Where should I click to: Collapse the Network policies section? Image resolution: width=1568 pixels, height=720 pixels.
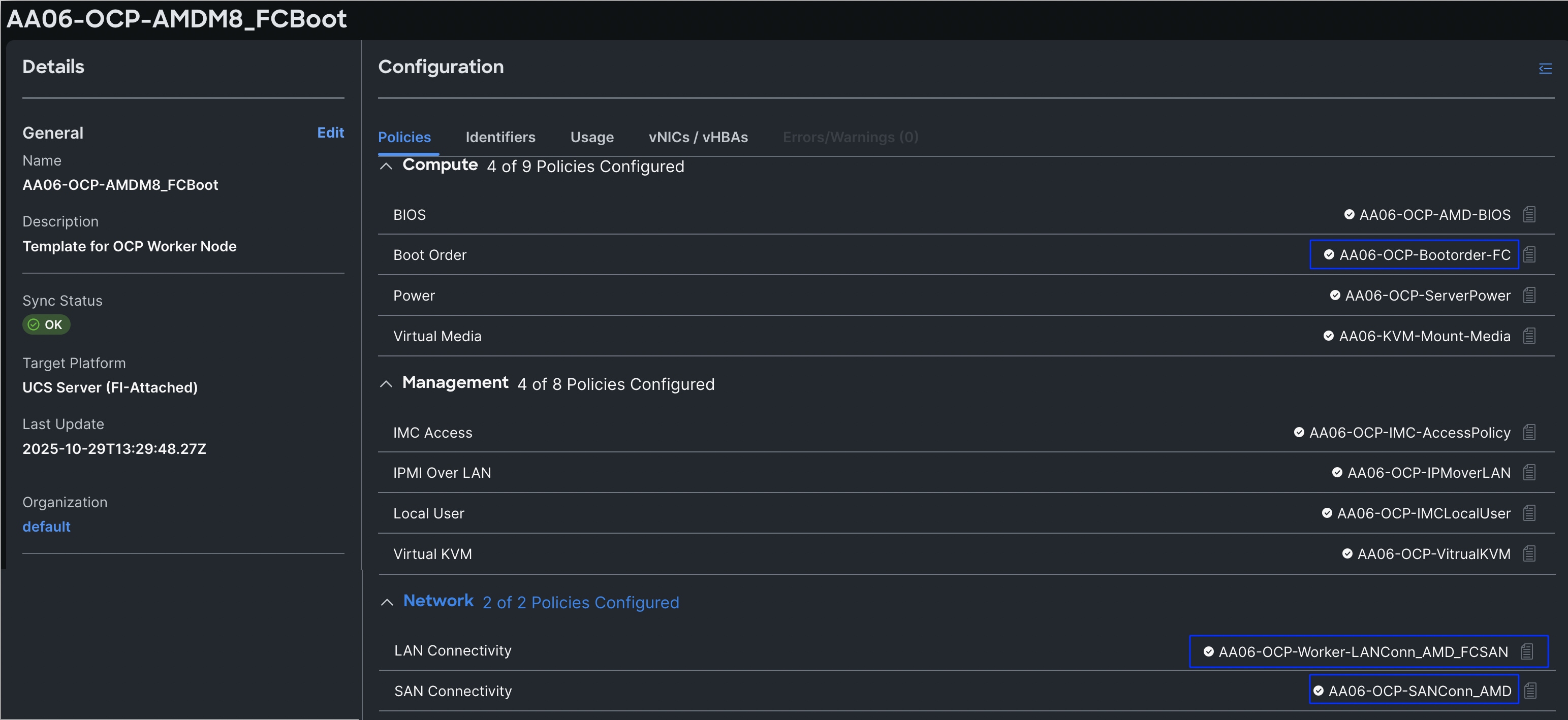(x=387, y=602)
